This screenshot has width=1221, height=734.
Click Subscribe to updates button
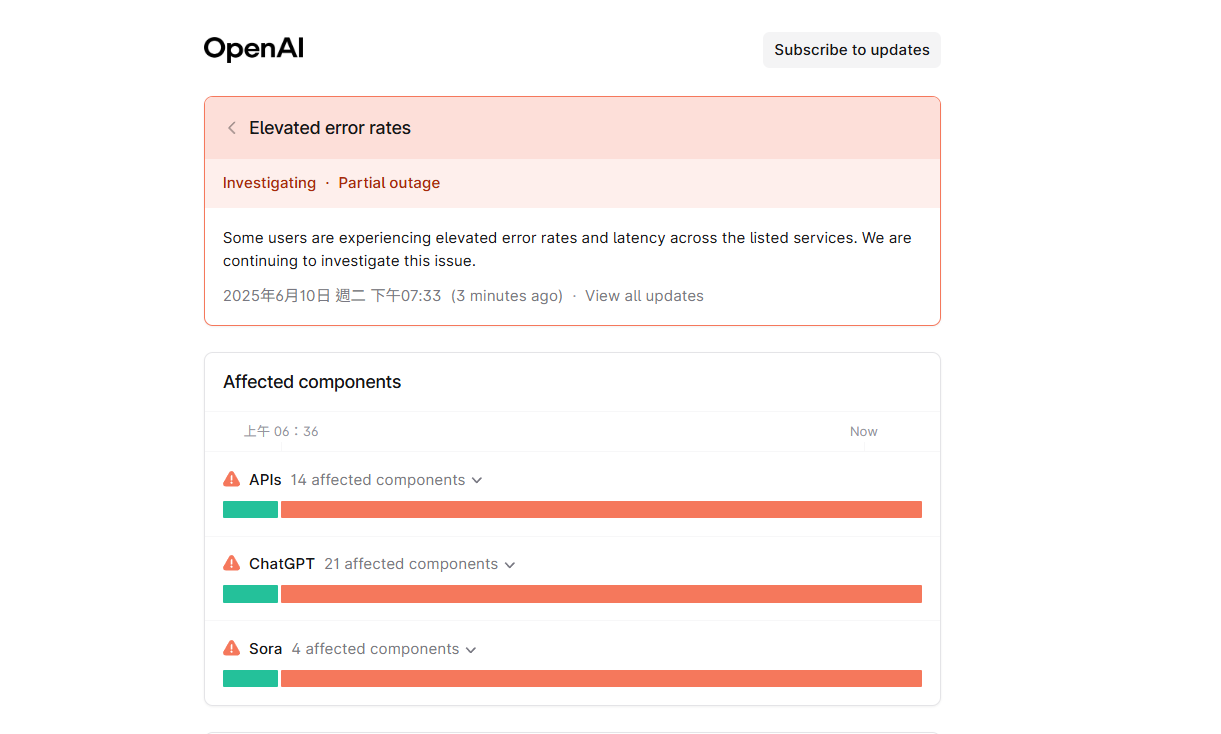(852, 50)
